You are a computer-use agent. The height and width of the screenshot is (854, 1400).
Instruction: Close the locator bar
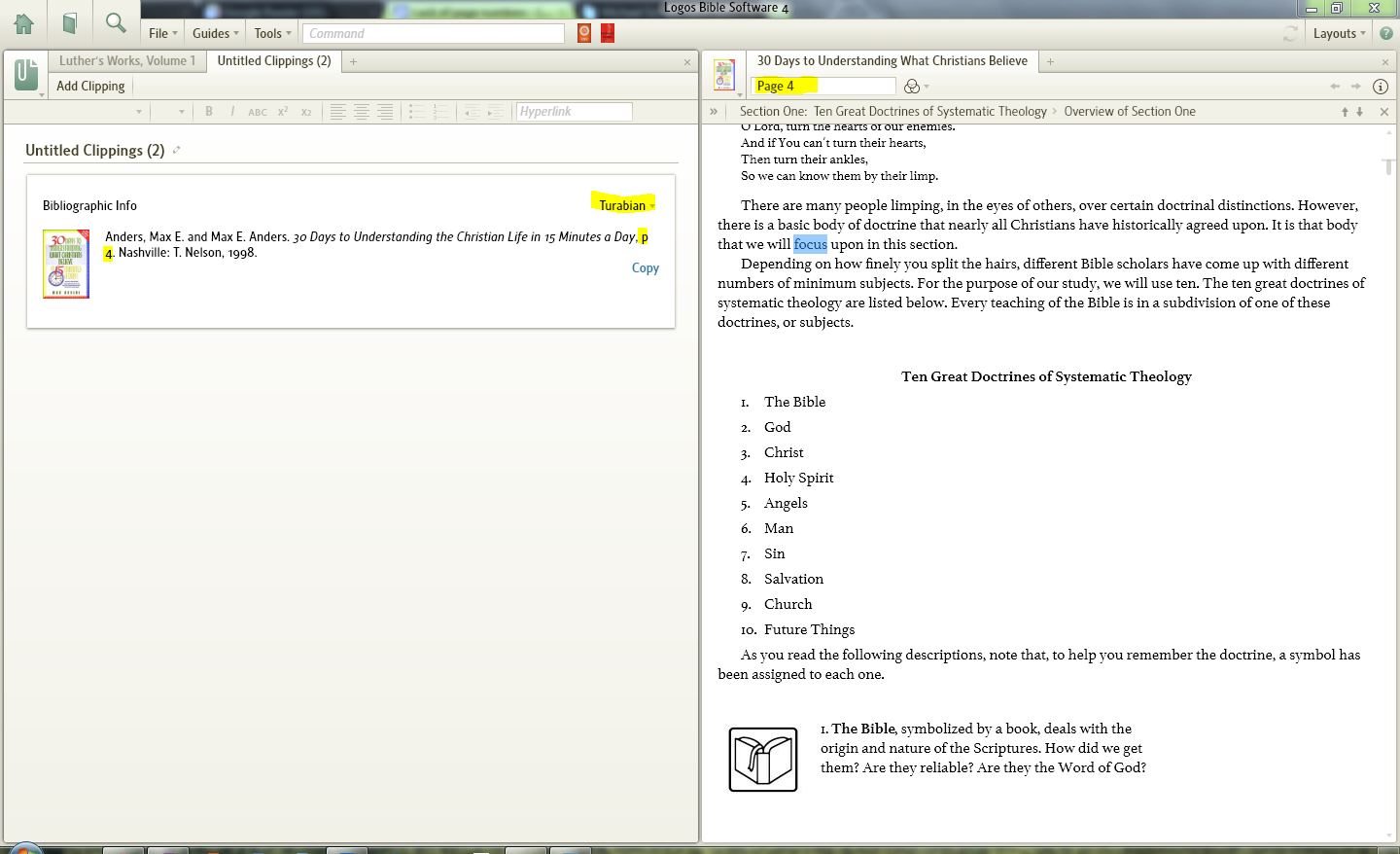coord(1384,112)
